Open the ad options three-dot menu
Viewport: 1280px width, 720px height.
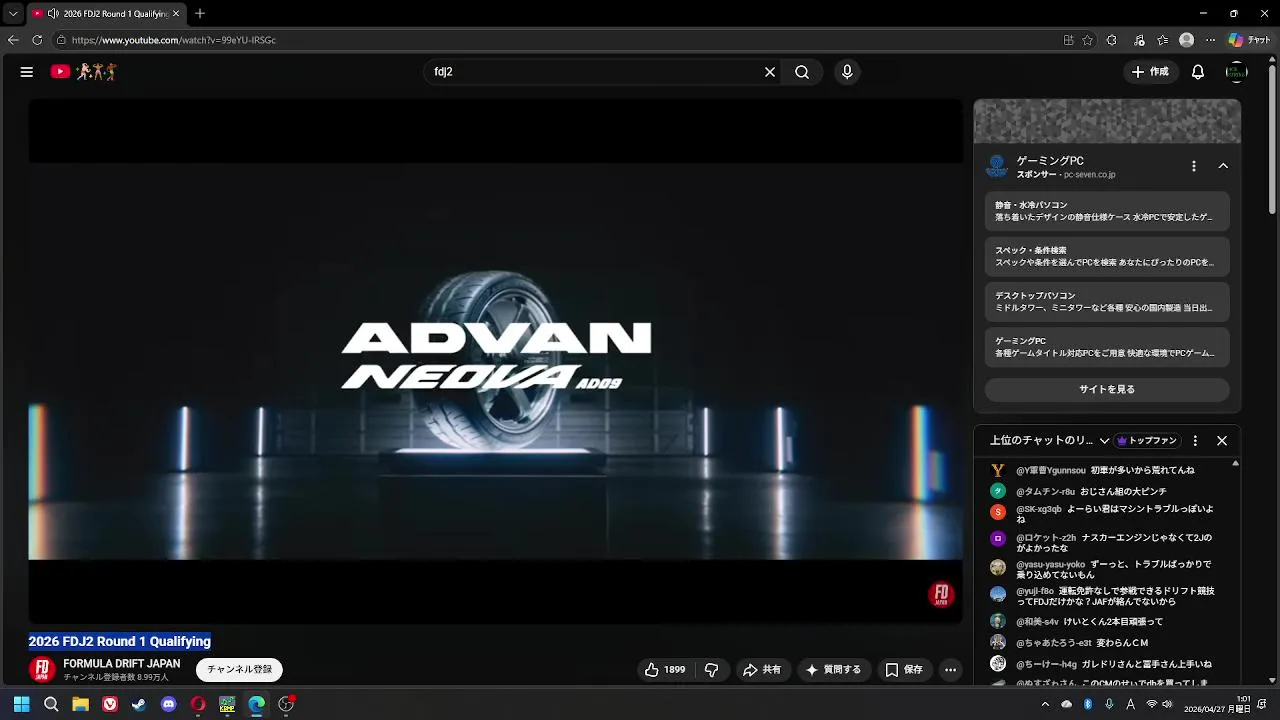click(x=1193, y=166)
